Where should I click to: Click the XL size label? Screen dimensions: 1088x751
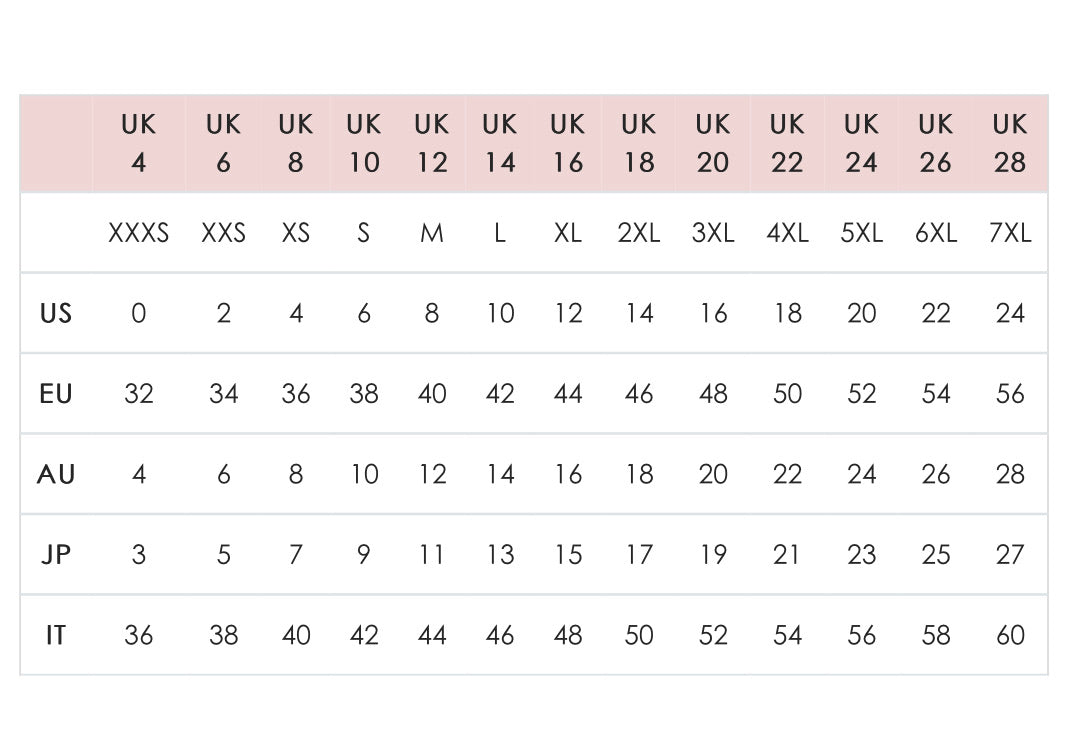pos(568,233)
